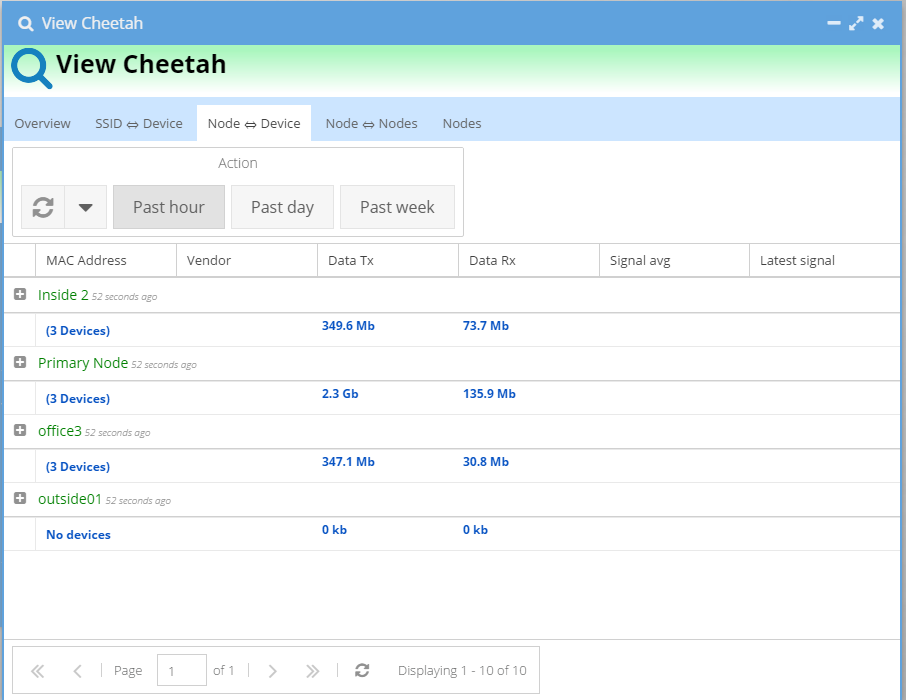Click the next page arrow icon
The height and width of the screenshot is (700, 906).
(272, 671)
